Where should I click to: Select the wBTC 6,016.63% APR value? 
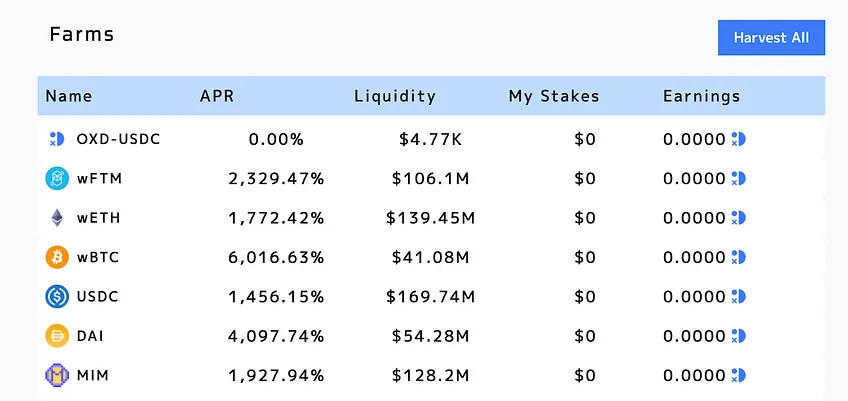(276, 258)
